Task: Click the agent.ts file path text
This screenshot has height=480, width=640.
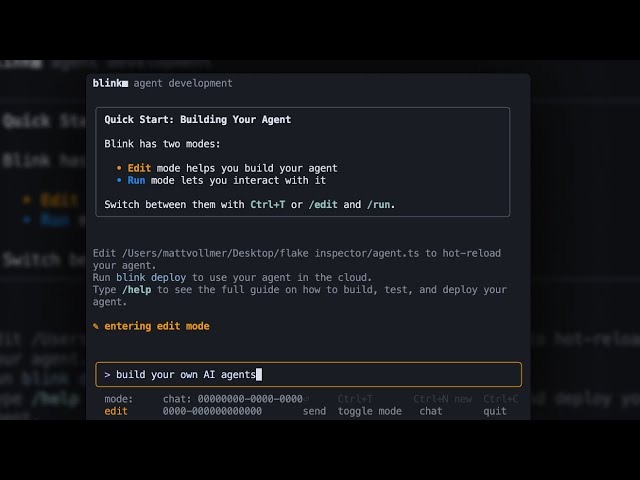Action: click(270, 253)
